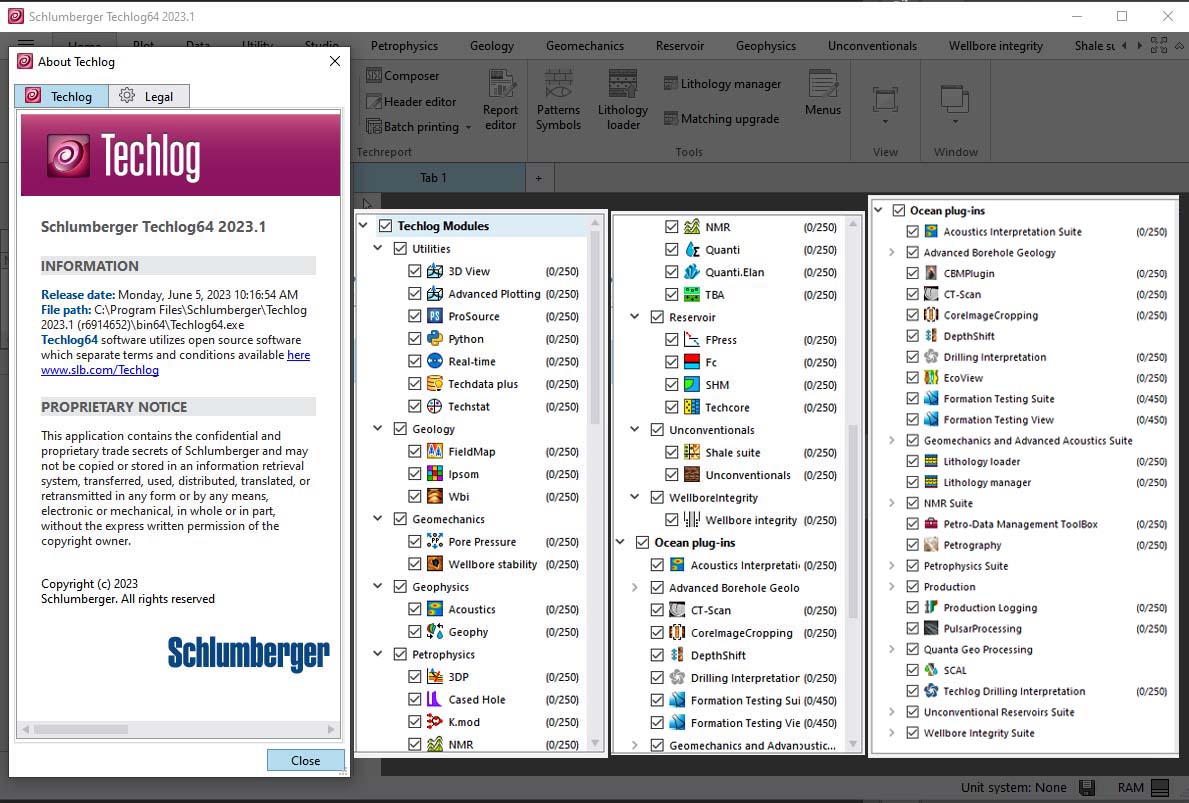Expand the NMR Suite node
The height and width of the screenshot is (803, 1189).
tap(891, 503)
